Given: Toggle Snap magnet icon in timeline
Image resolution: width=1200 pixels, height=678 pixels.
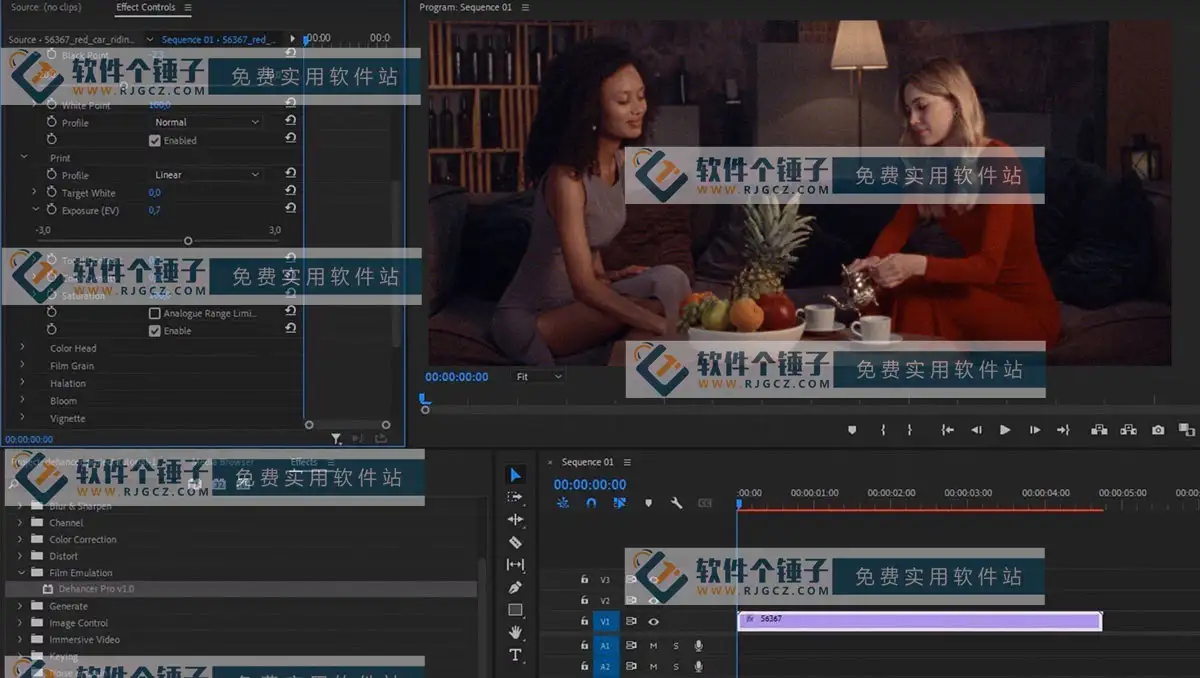Looking at the screenshot, I should pos(591,503).
